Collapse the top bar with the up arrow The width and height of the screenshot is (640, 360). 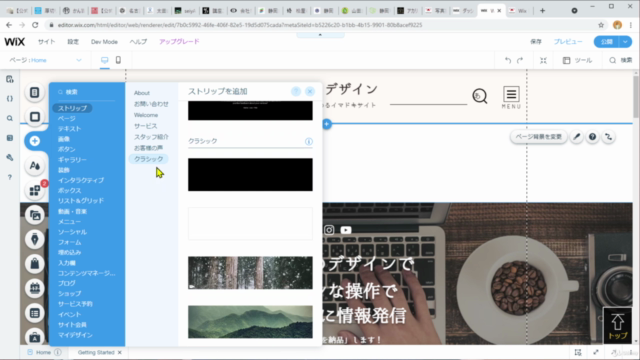[320, 35]
